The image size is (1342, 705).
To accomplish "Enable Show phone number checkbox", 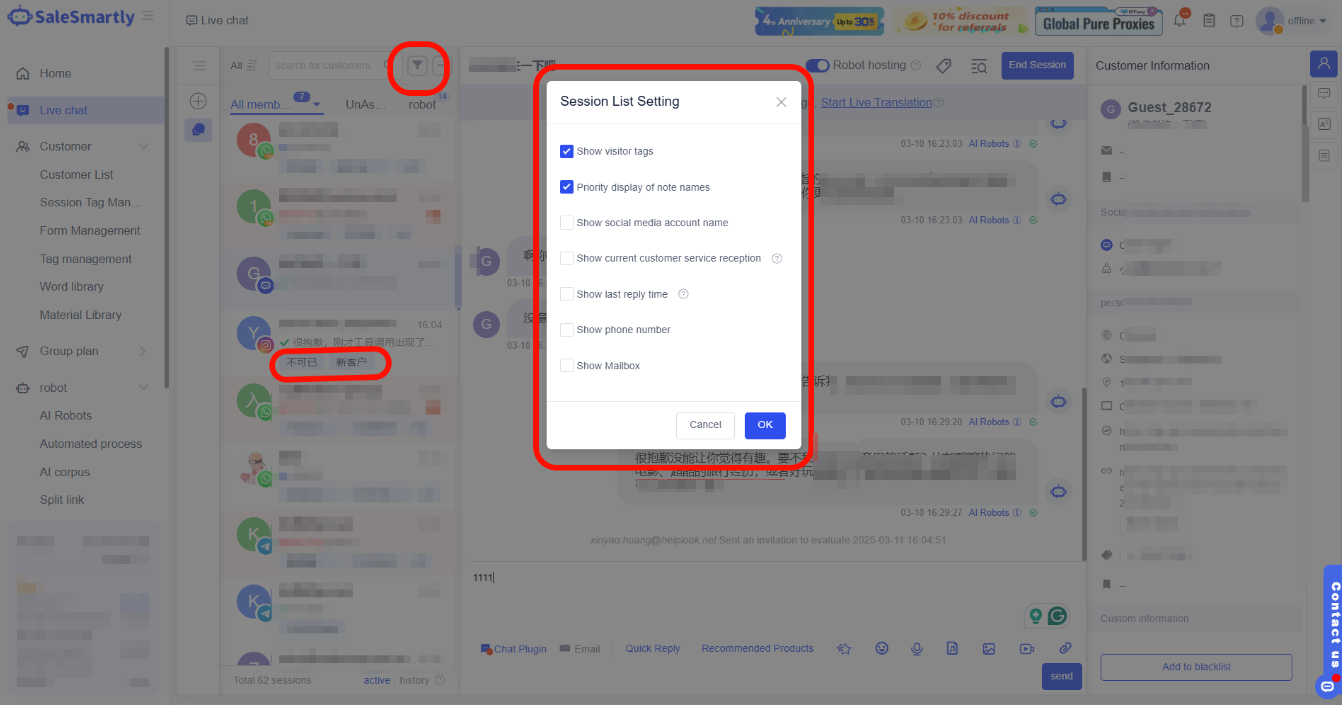I will (x=567, y=330).
